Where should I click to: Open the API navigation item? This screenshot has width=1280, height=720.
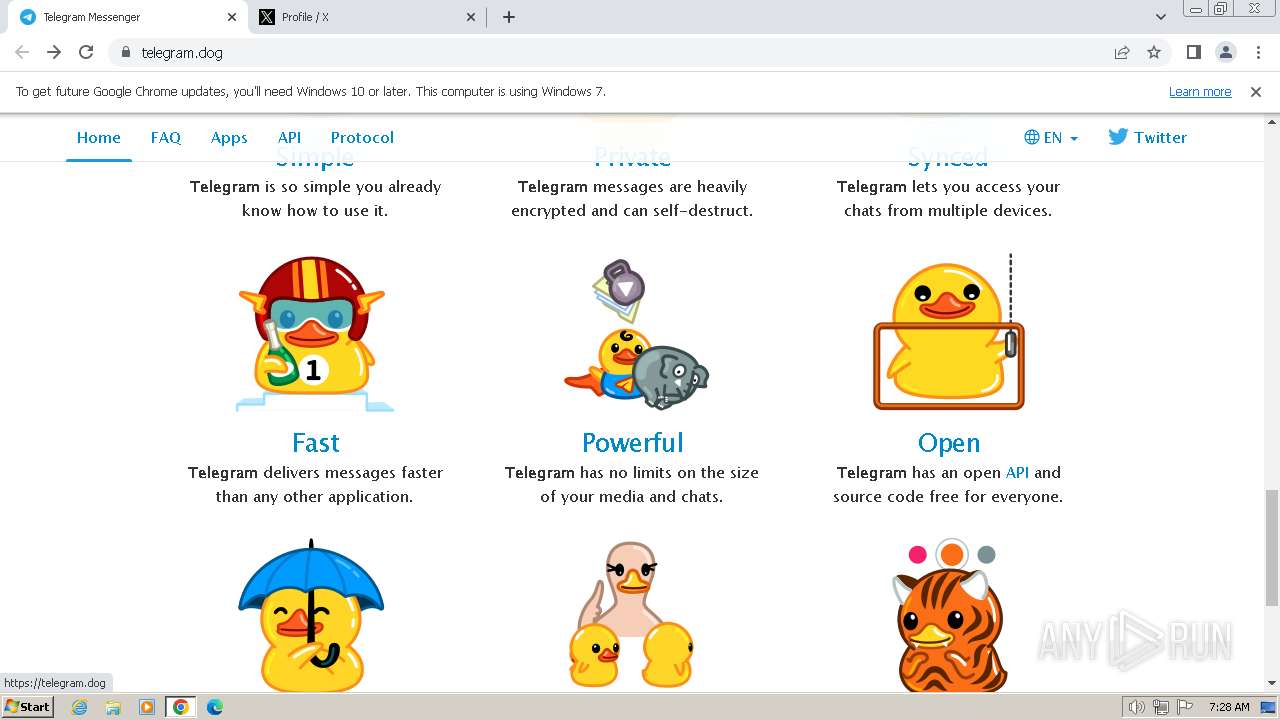(x=289, y=138)
